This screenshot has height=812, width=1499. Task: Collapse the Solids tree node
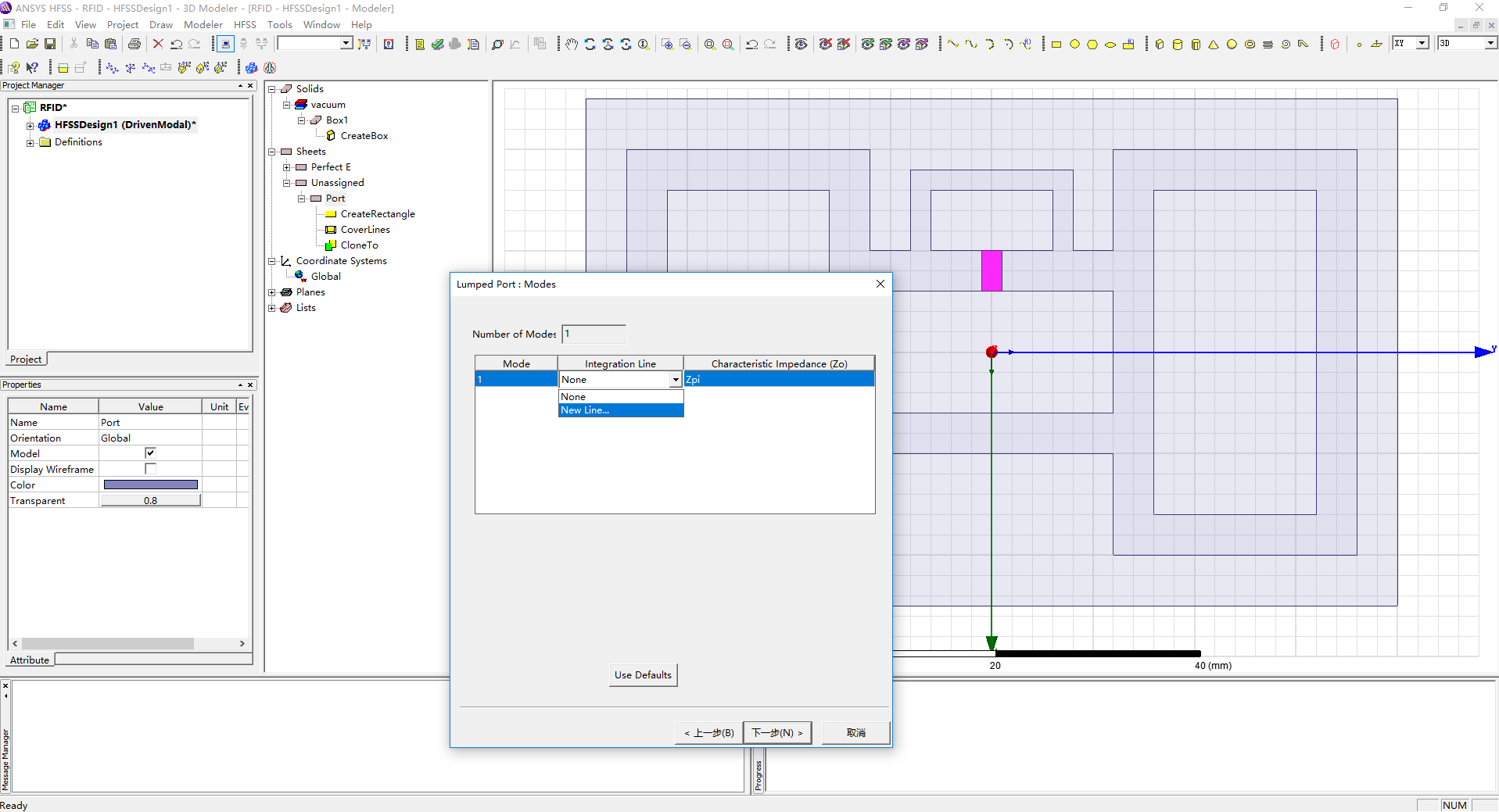pos(272,89)
